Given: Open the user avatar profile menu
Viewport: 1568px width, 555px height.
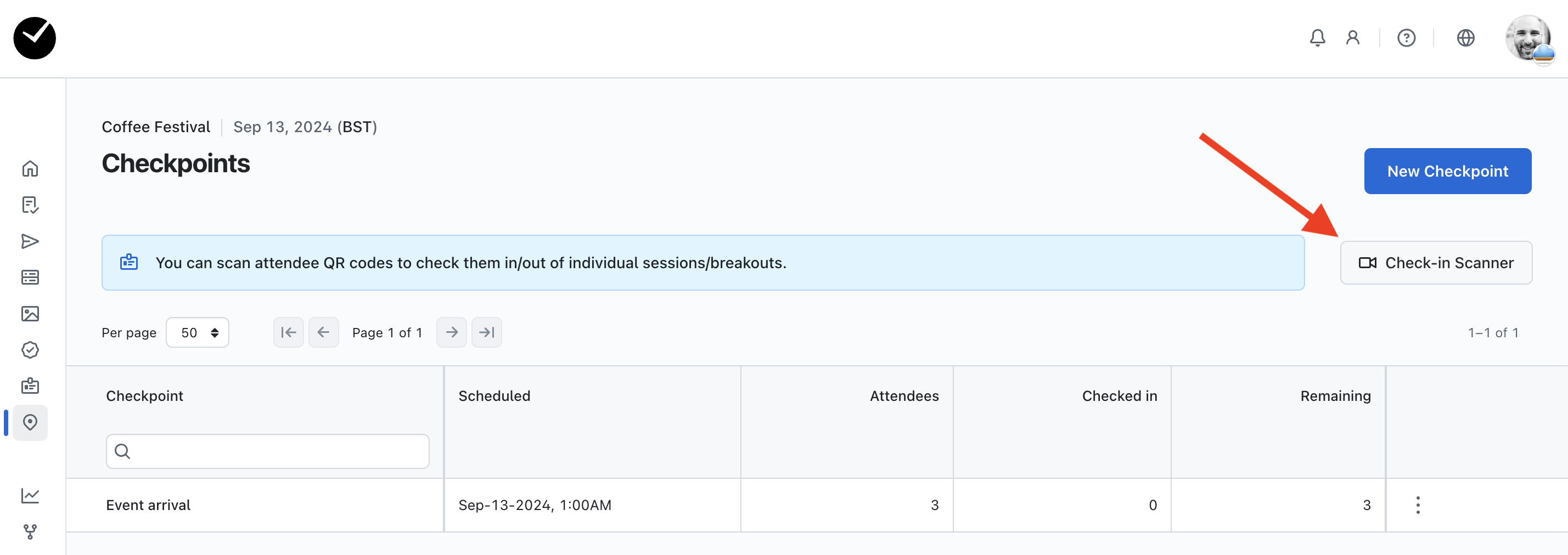Looking at the screenshot, I should pos(1528,38).
